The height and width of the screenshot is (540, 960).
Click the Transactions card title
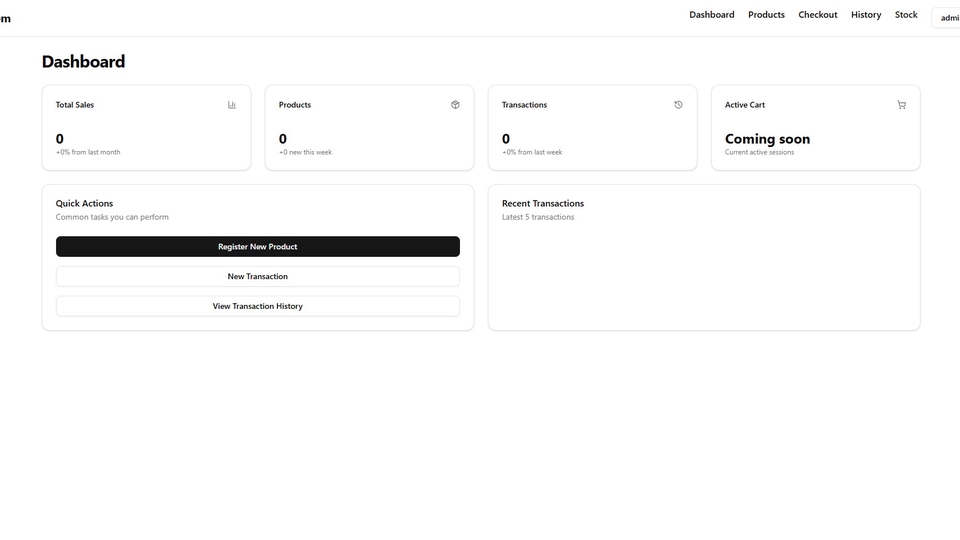[x=524, y=105]
